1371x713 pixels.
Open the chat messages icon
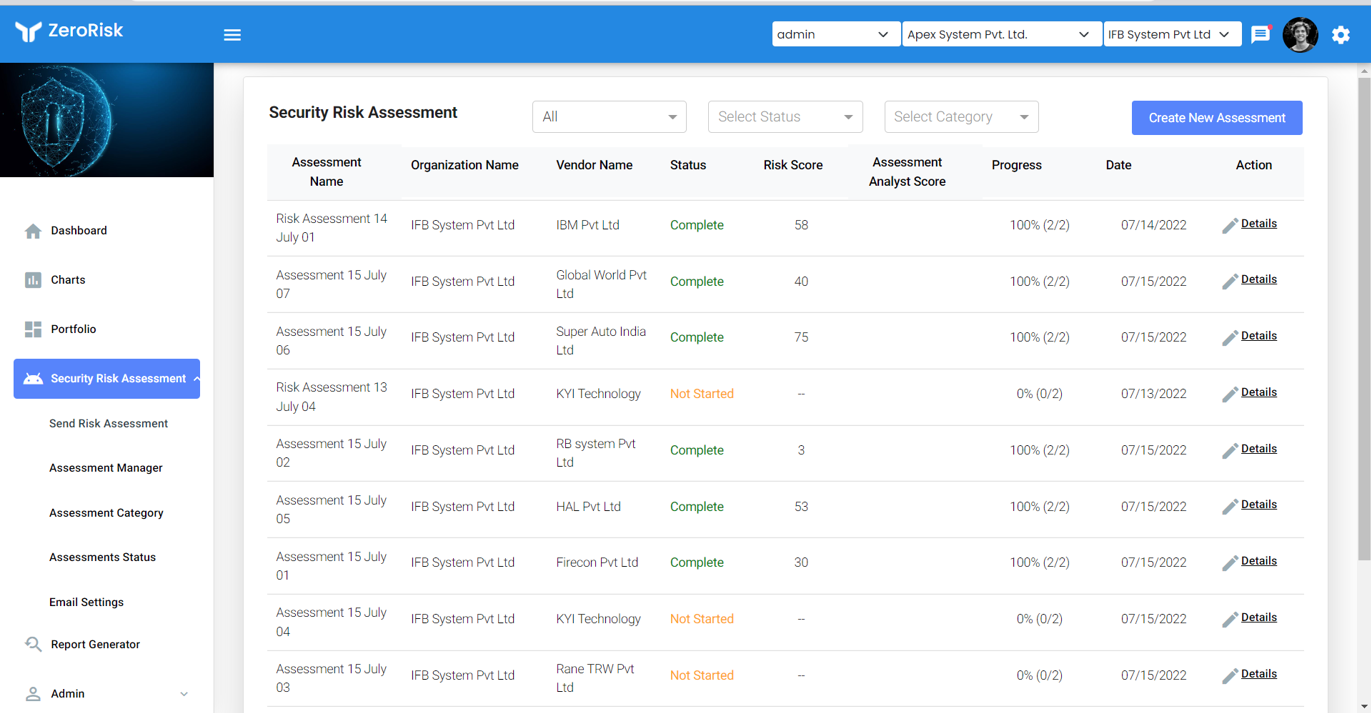coord(1260,35)
